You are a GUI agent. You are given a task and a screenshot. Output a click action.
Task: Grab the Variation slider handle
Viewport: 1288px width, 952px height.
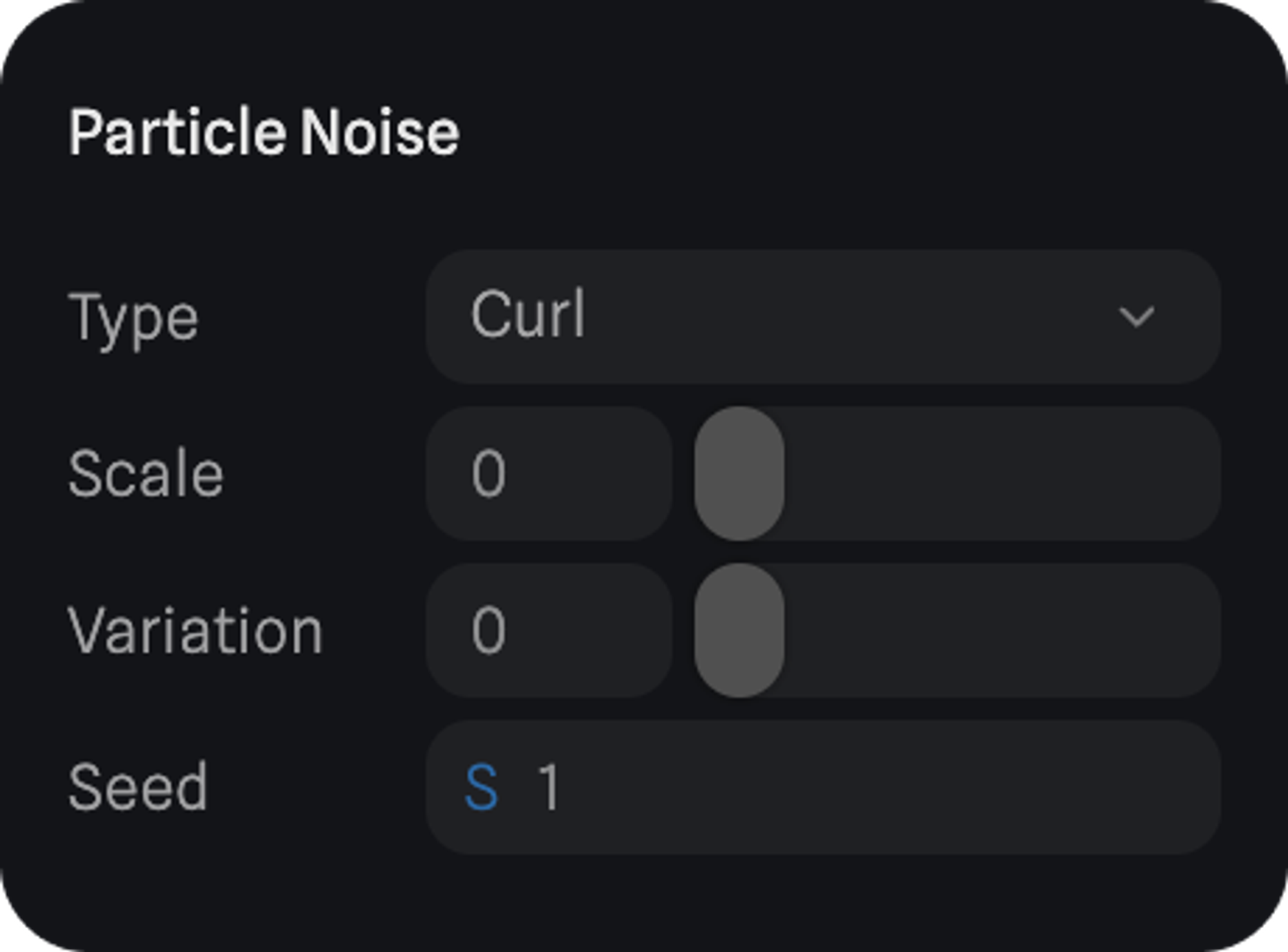pos(739,631)
